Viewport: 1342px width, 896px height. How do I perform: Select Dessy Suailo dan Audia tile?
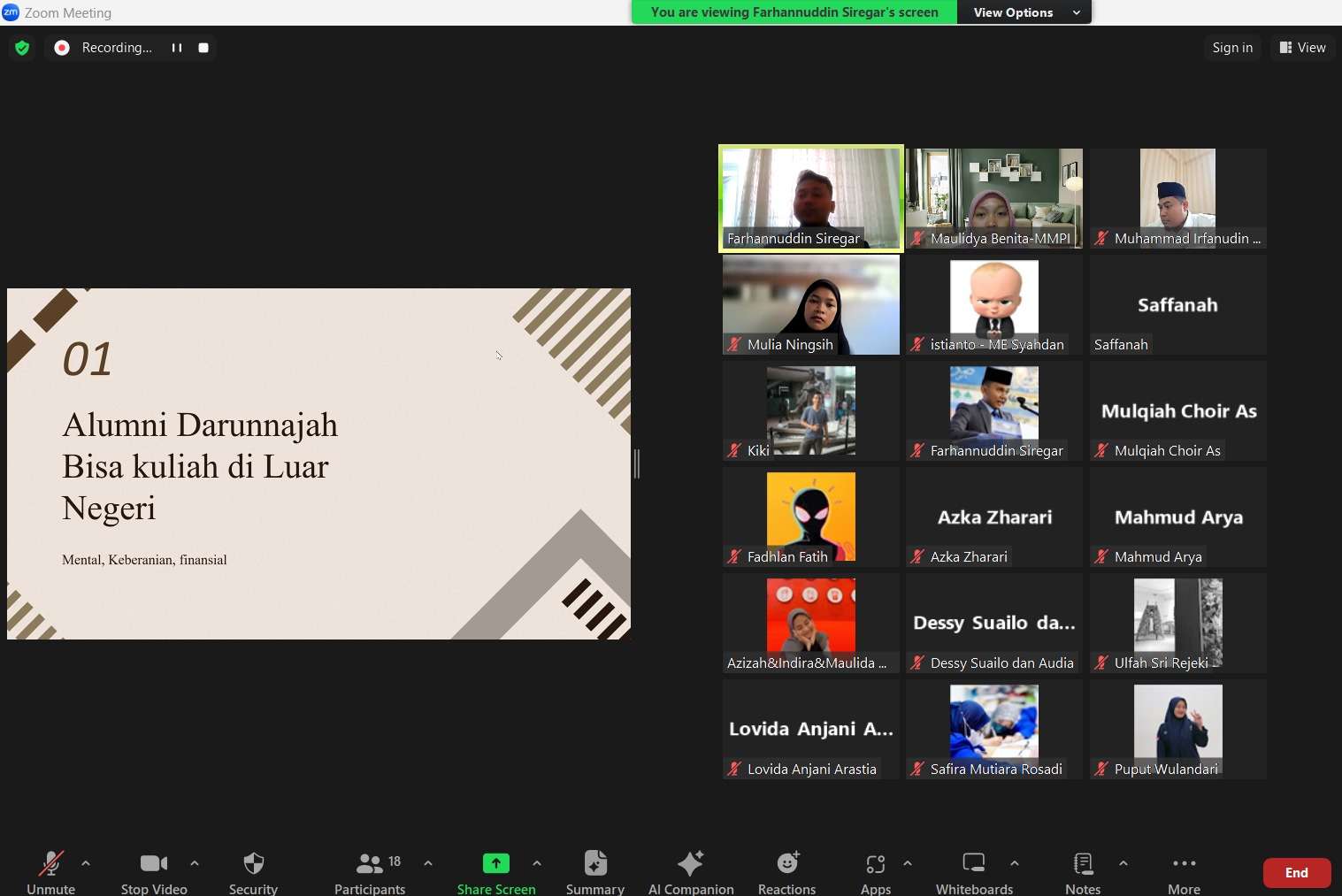(x=994, y=623)
